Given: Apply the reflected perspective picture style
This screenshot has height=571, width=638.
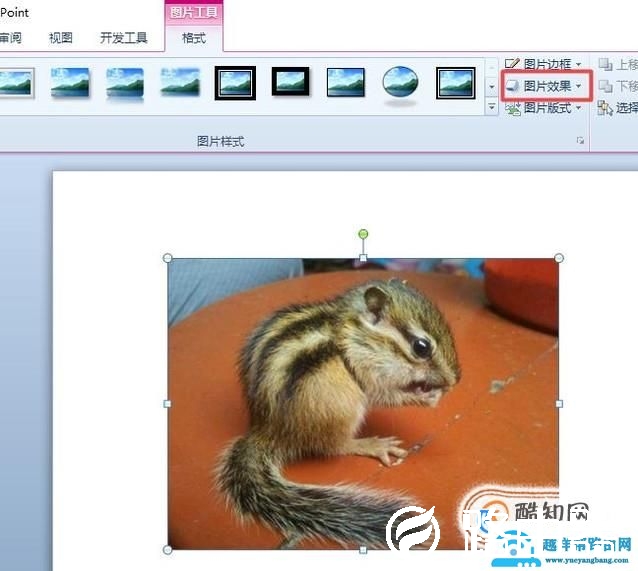Looking at the screenshot, I should pos(125,83).
